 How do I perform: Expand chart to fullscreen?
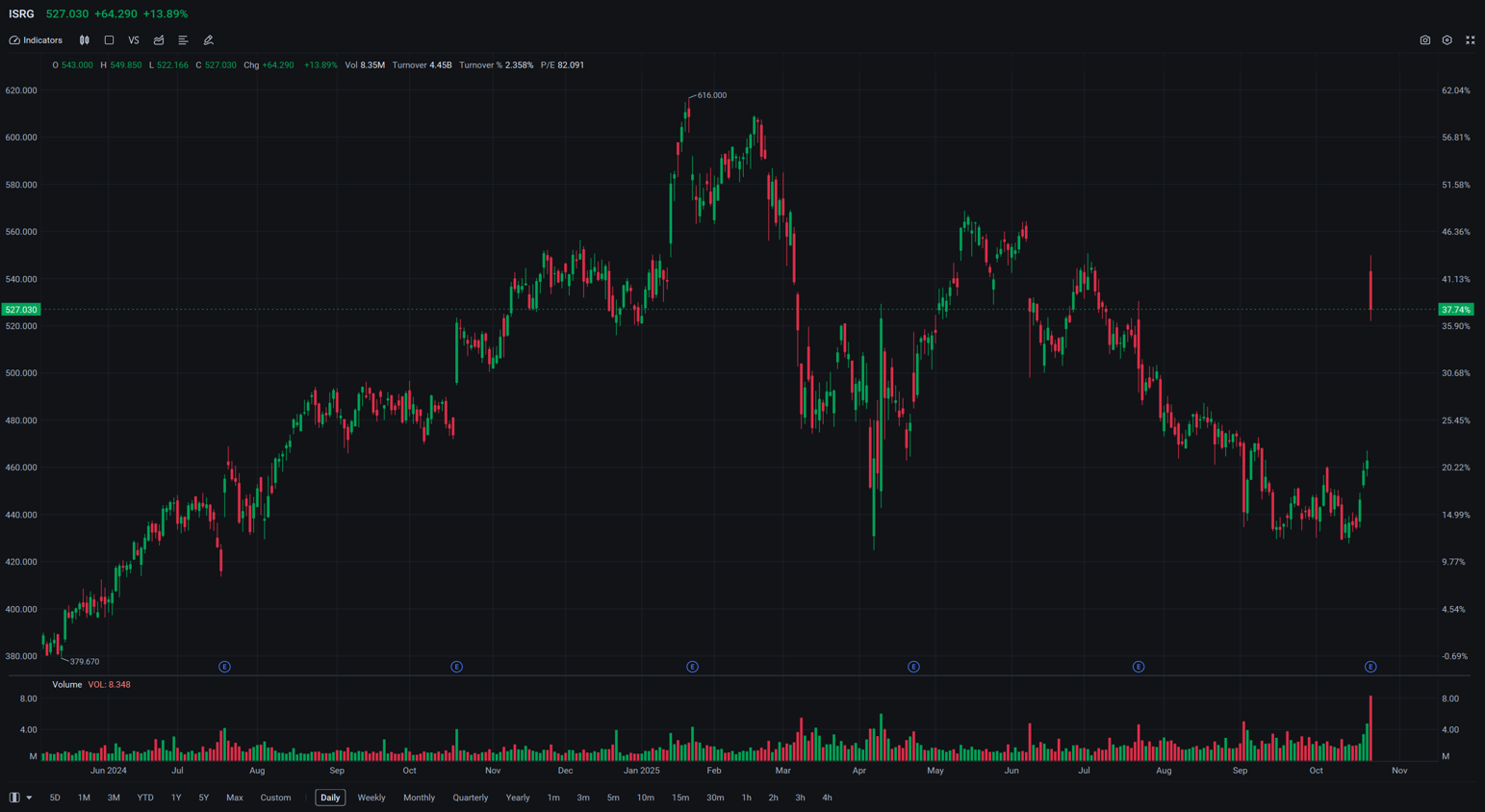tap(1471, 40)
